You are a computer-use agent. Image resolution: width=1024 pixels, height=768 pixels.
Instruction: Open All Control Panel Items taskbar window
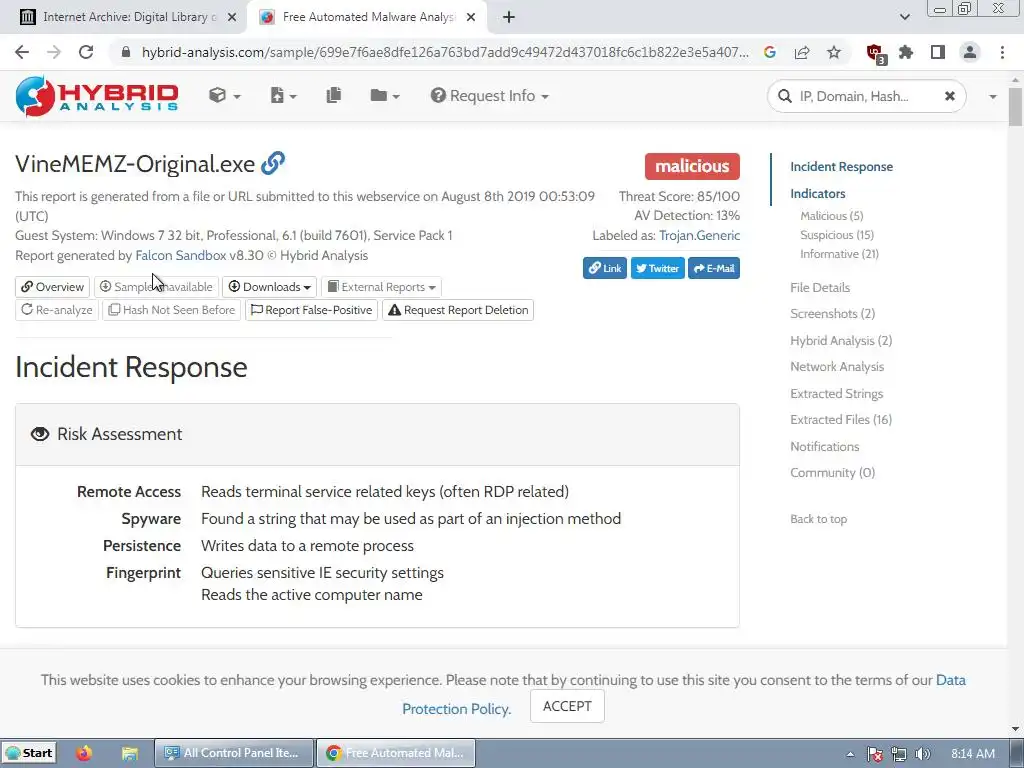(234, 753)
